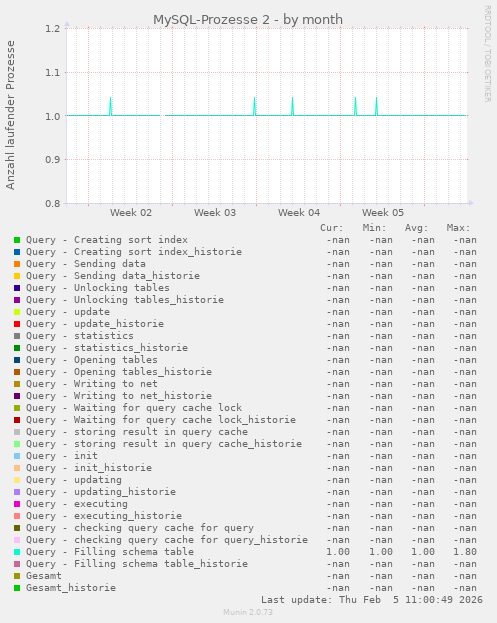This screenshot has height=623, width=497.
Task: Click the legend label Query - init_historie
Action: (89, 468)
